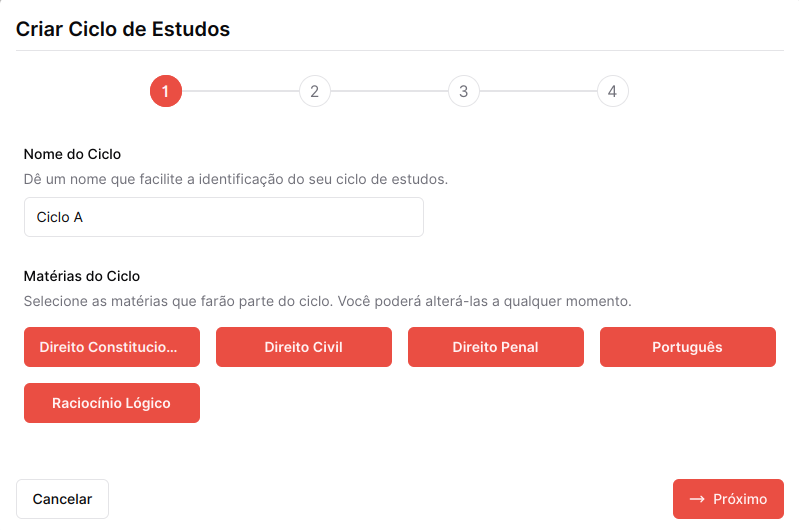Screen dimensions: 799x530
Task: Click the arrow icon in the Próximo button
Action: (697, 499)
